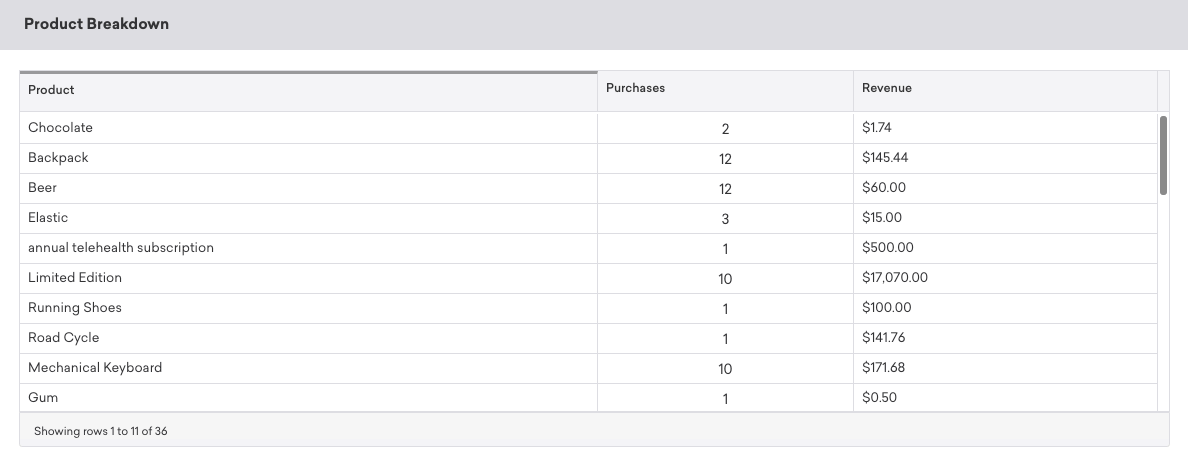Viewport: 1188px width, 466px height.
Task: Select the $171.68 revenue value
Action: click(x=883, y=368)
